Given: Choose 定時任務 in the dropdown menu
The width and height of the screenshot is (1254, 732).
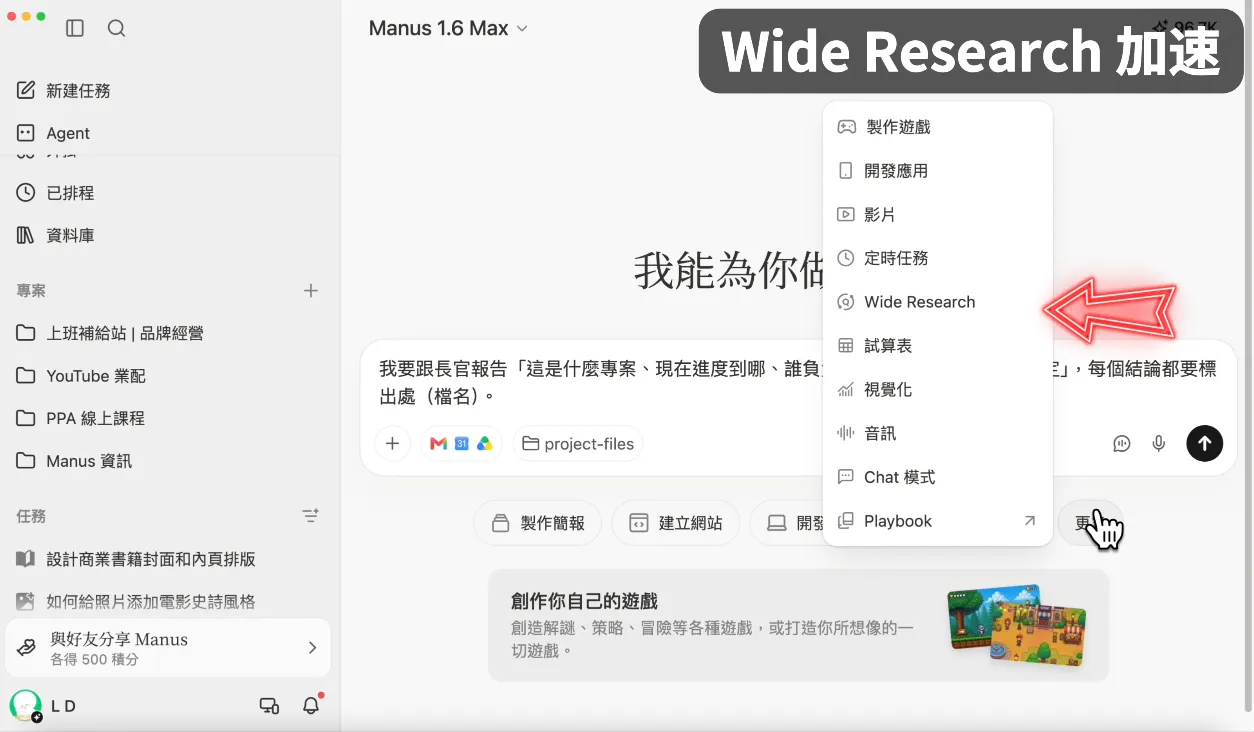Looking at the screenshot, I should (x=937, y=258).
